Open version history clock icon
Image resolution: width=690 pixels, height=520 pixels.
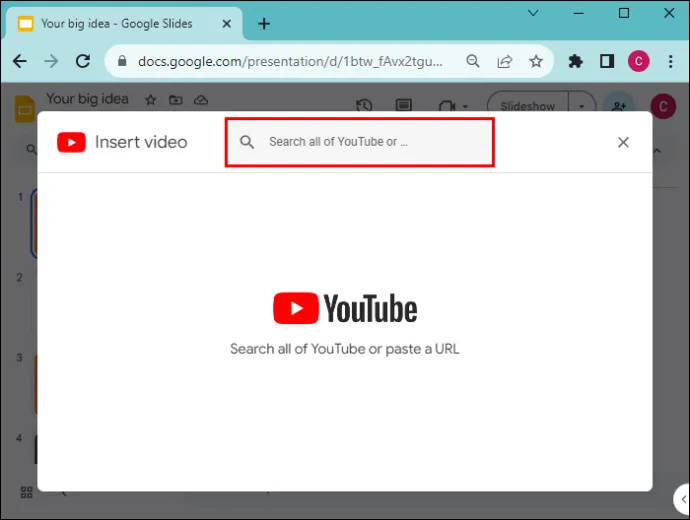(364, 106)
